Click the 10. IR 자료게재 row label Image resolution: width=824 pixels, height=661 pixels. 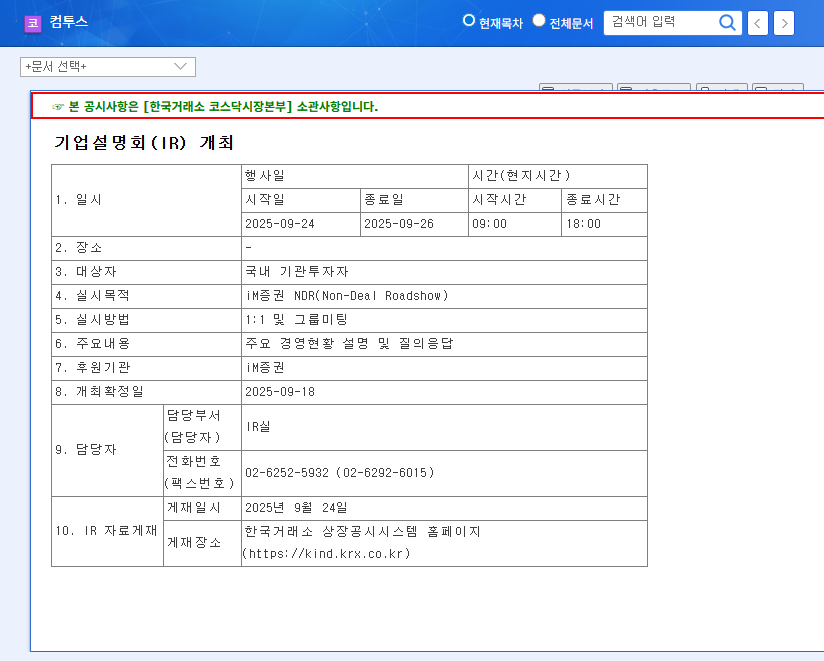click(107, 531)
